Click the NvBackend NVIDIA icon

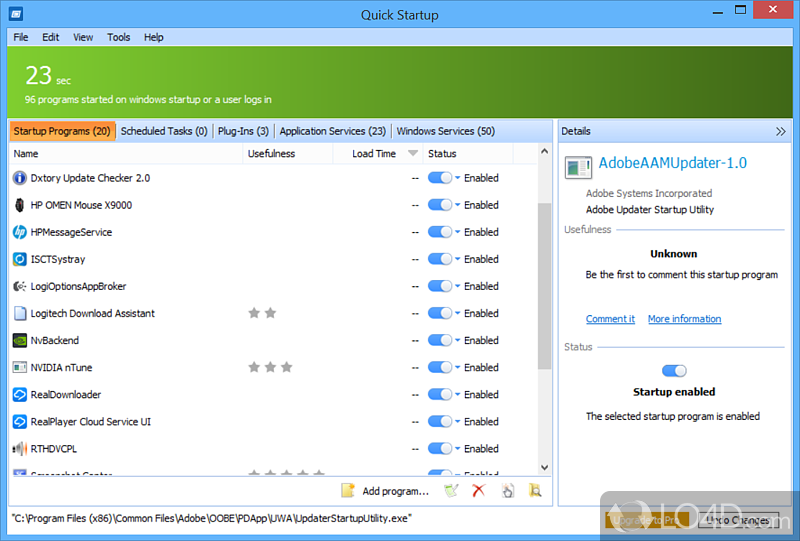click(x=19, y=340)
